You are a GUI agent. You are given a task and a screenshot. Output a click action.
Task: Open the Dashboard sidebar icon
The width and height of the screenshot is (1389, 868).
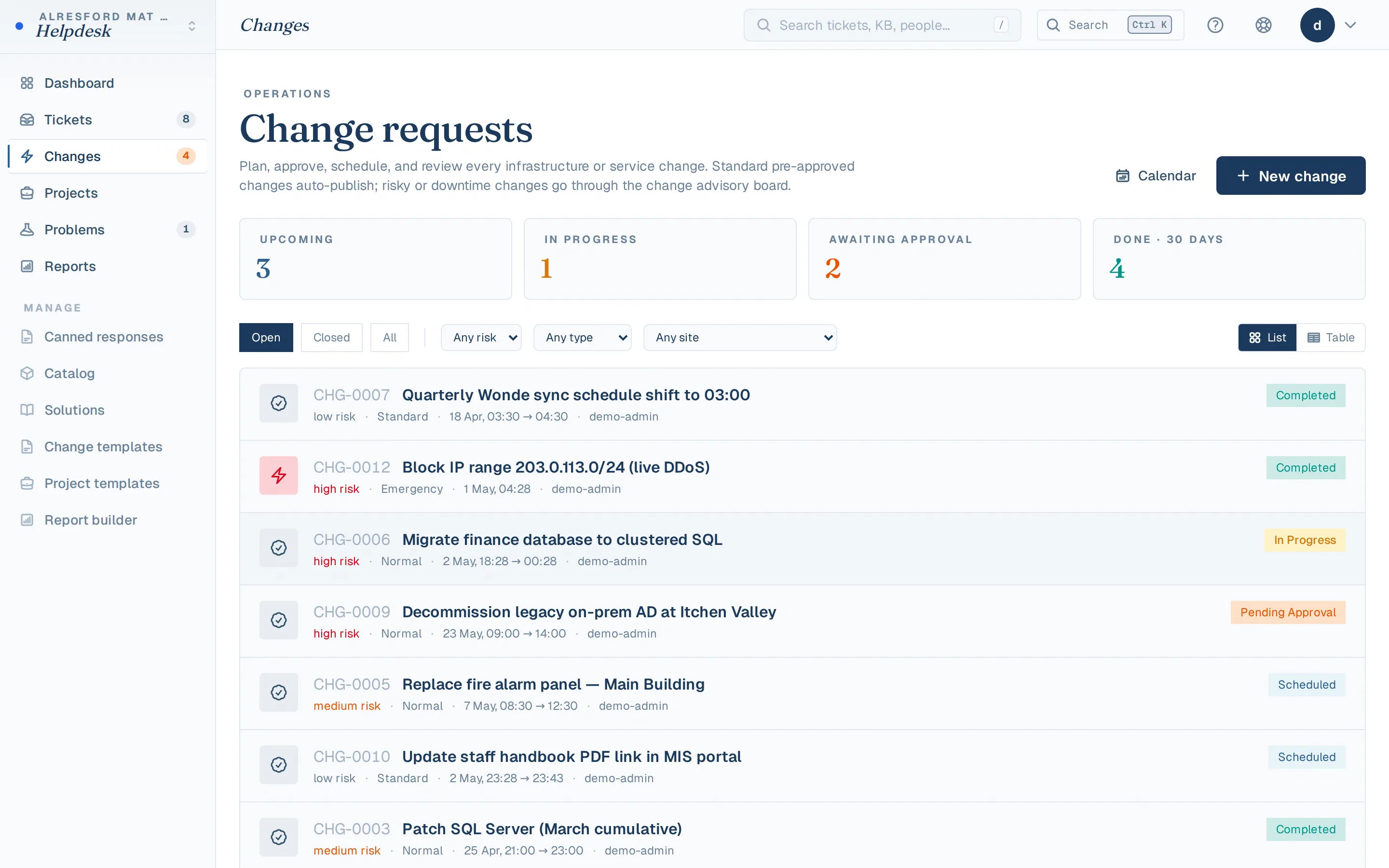pyautogui.click(x=27, y=83)
